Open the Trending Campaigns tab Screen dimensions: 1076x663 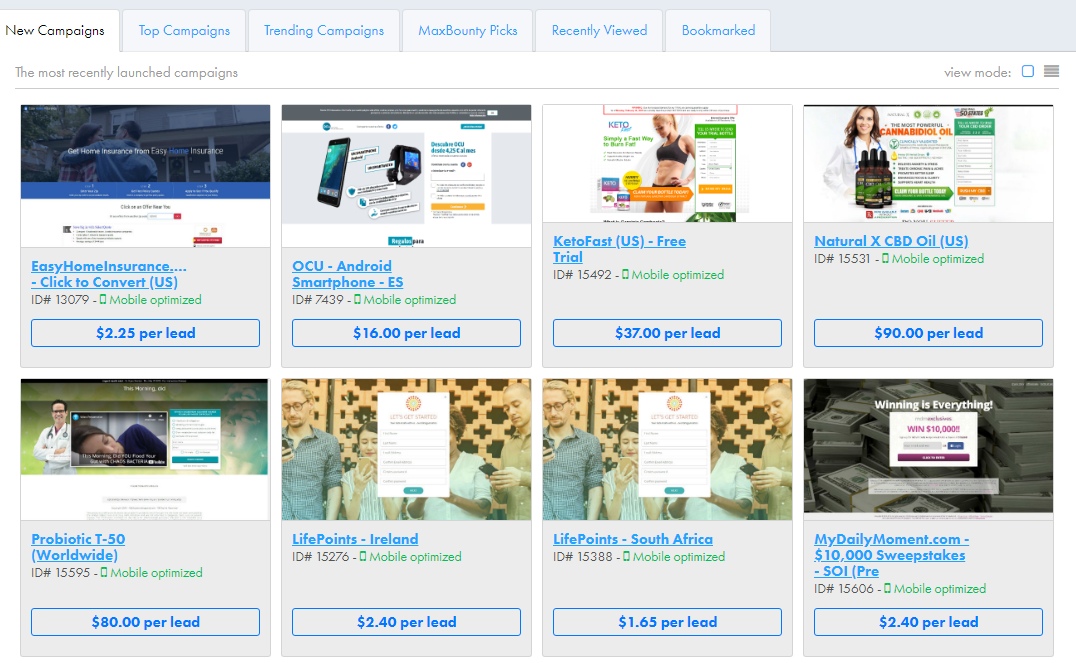(x=324, y=30)
